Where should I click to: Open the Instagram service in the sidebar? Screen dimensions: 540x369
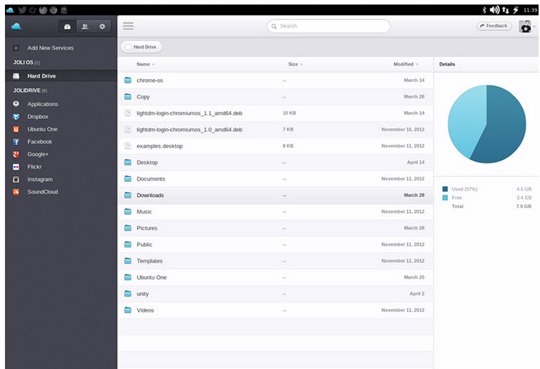pyautogui.click(x=40, y=179)
